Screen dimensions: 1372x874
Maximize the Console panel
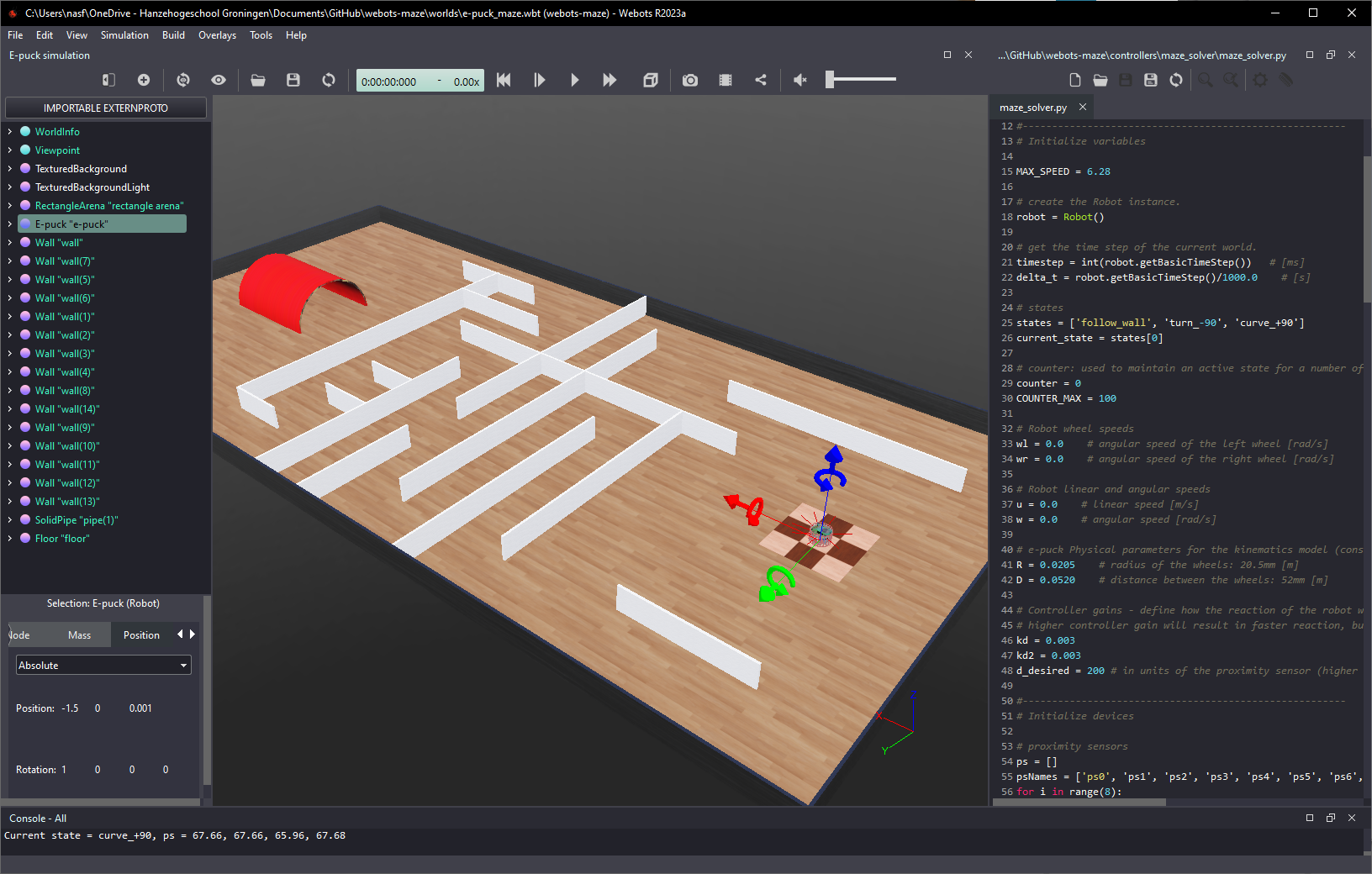[x=1310, y=818]
